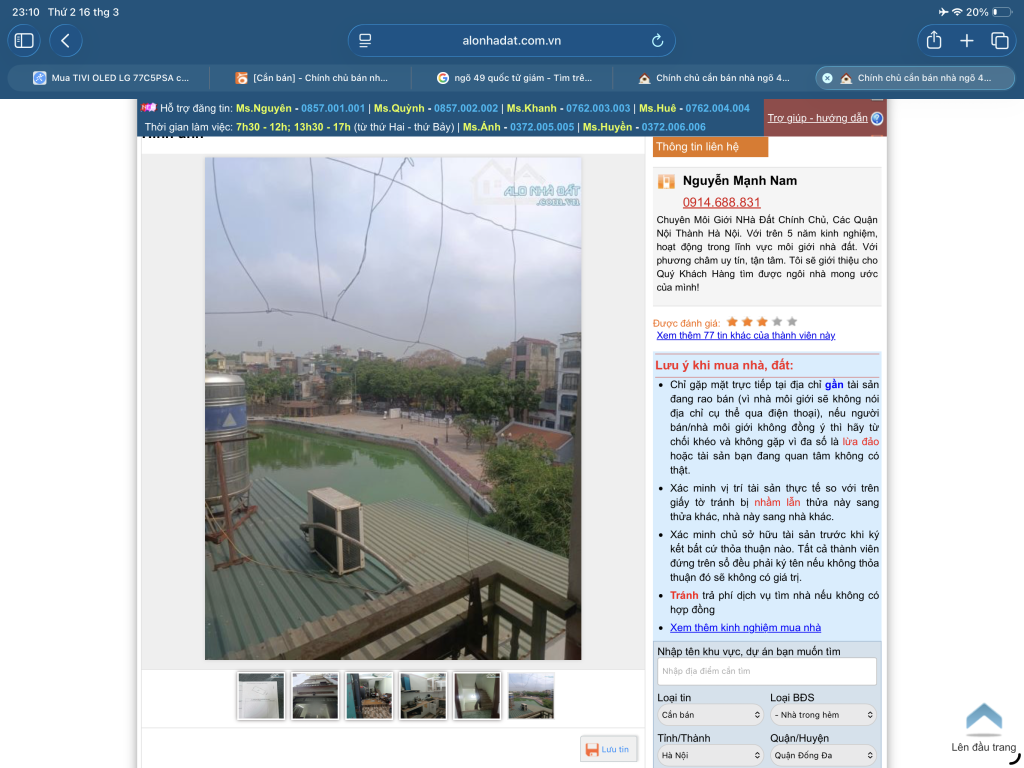Open the Share sheet icon
Image resolution: width=1024 pixels, height=768 pixels.
tap(934, 40)
